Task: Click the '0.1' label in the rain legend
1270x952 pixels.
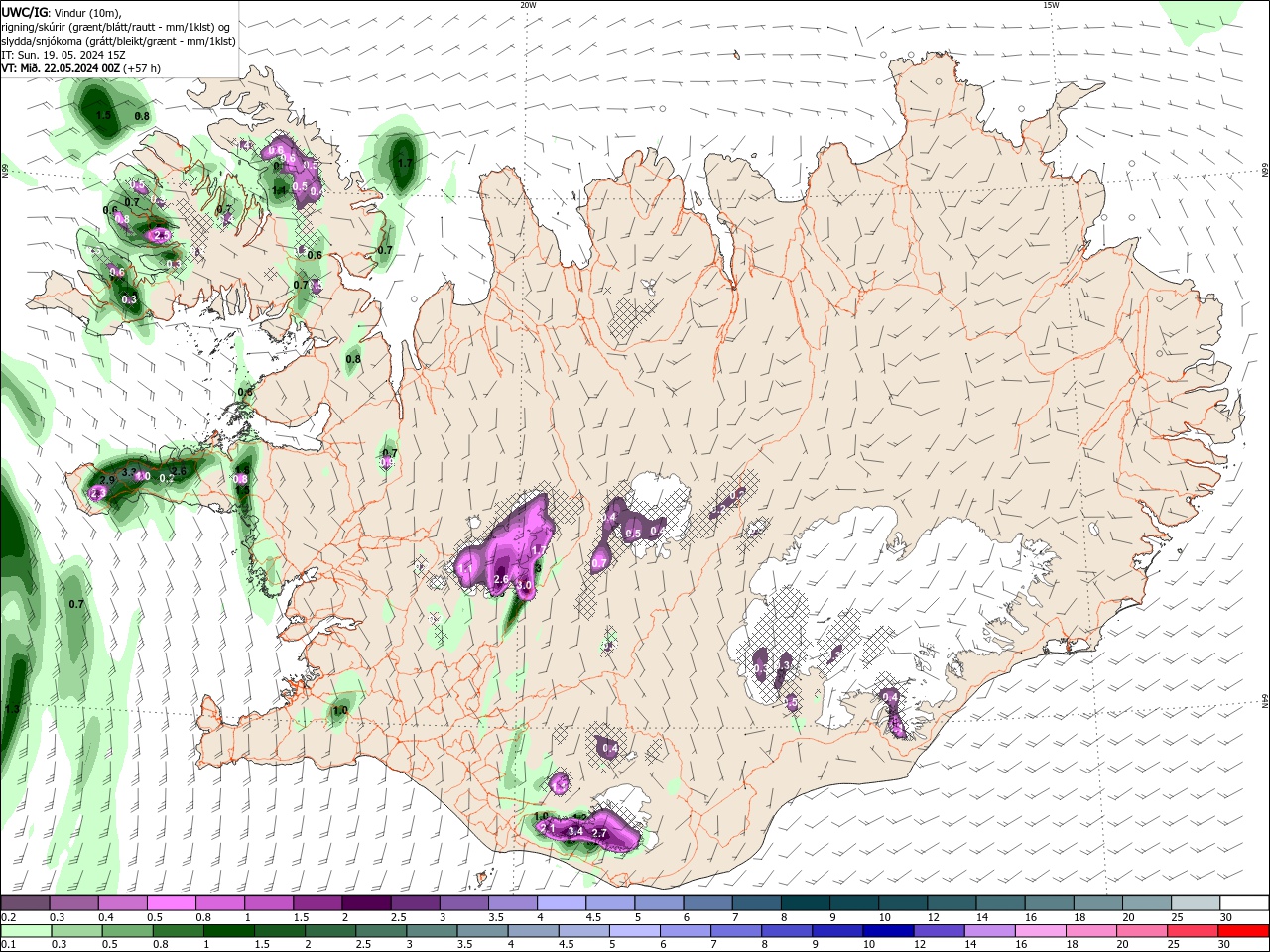Action: point(8,945)
